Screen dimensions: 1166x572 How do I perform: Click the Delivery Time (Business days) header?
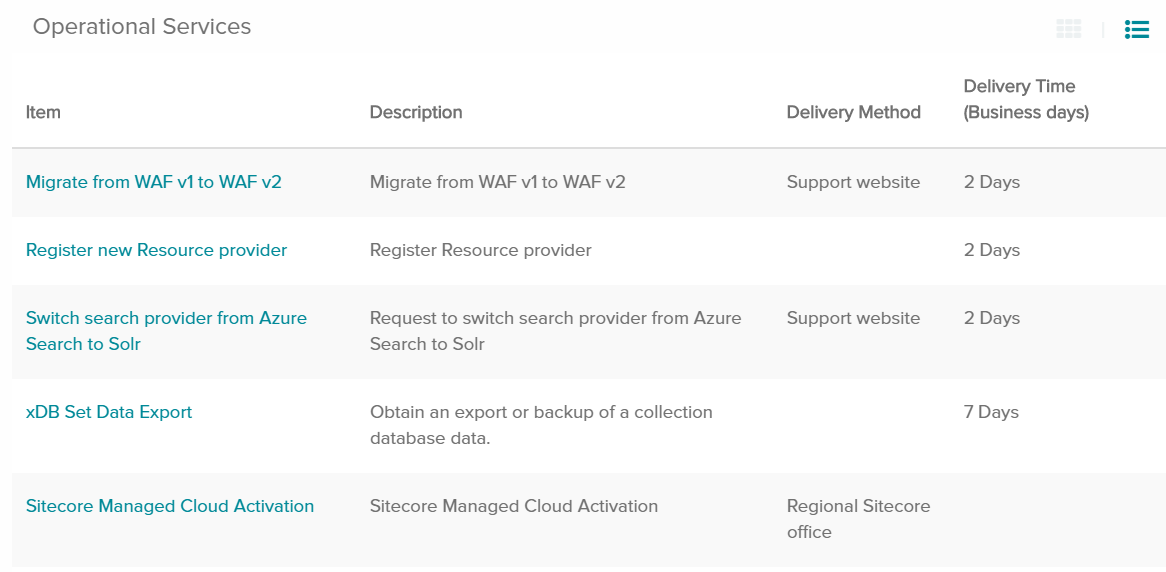pyautogui.click(x=1026, y=99)
